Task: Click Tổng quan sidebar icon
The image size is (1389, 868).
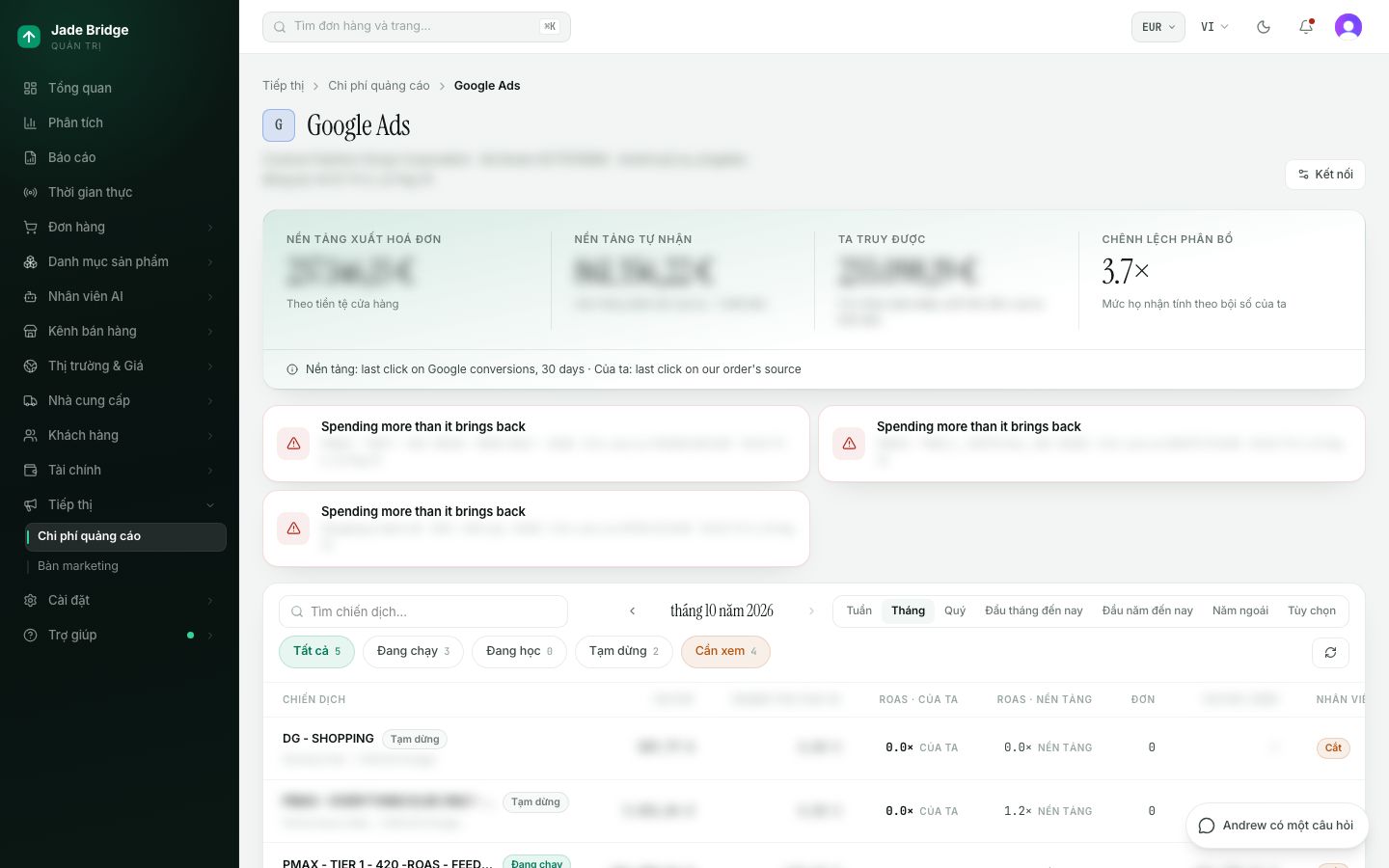Action: click(x=30, y=88)
